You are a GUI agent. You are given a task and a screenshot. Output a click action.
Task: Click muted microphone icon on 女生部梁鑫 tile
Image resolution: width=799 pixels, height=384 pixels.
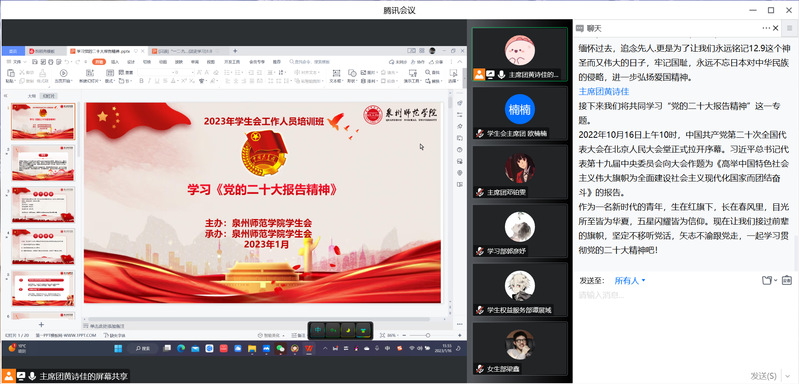tap(480, 369)
